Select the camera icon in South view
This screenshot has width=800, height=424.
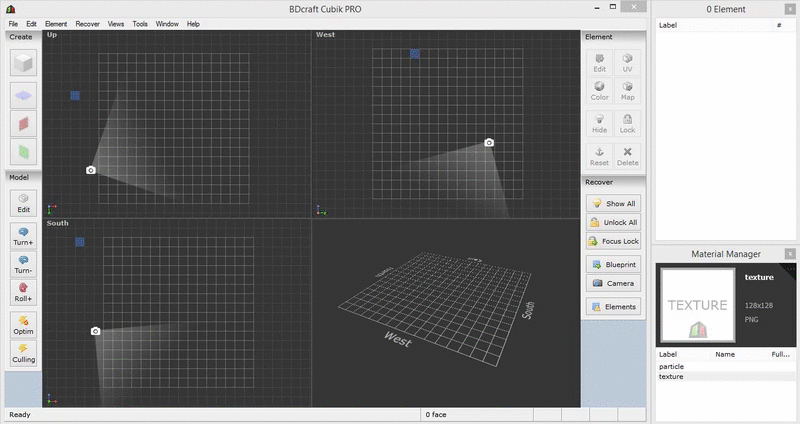tap(95, 331)
